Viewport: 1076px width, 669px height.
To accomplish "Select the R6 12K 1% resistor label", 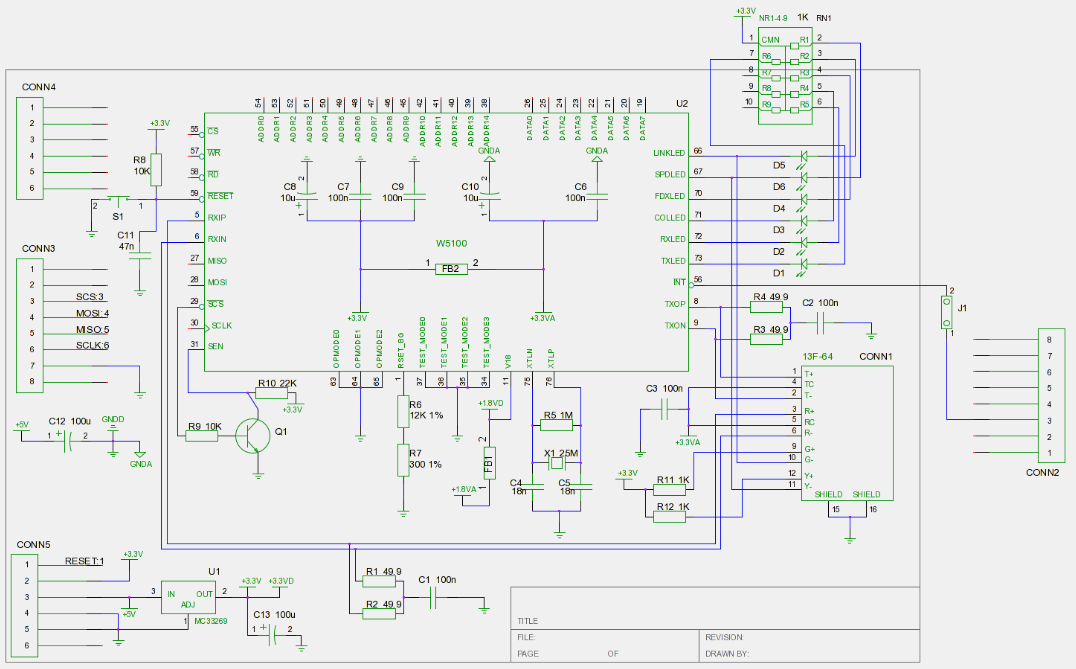I will [x=426, y=410].
